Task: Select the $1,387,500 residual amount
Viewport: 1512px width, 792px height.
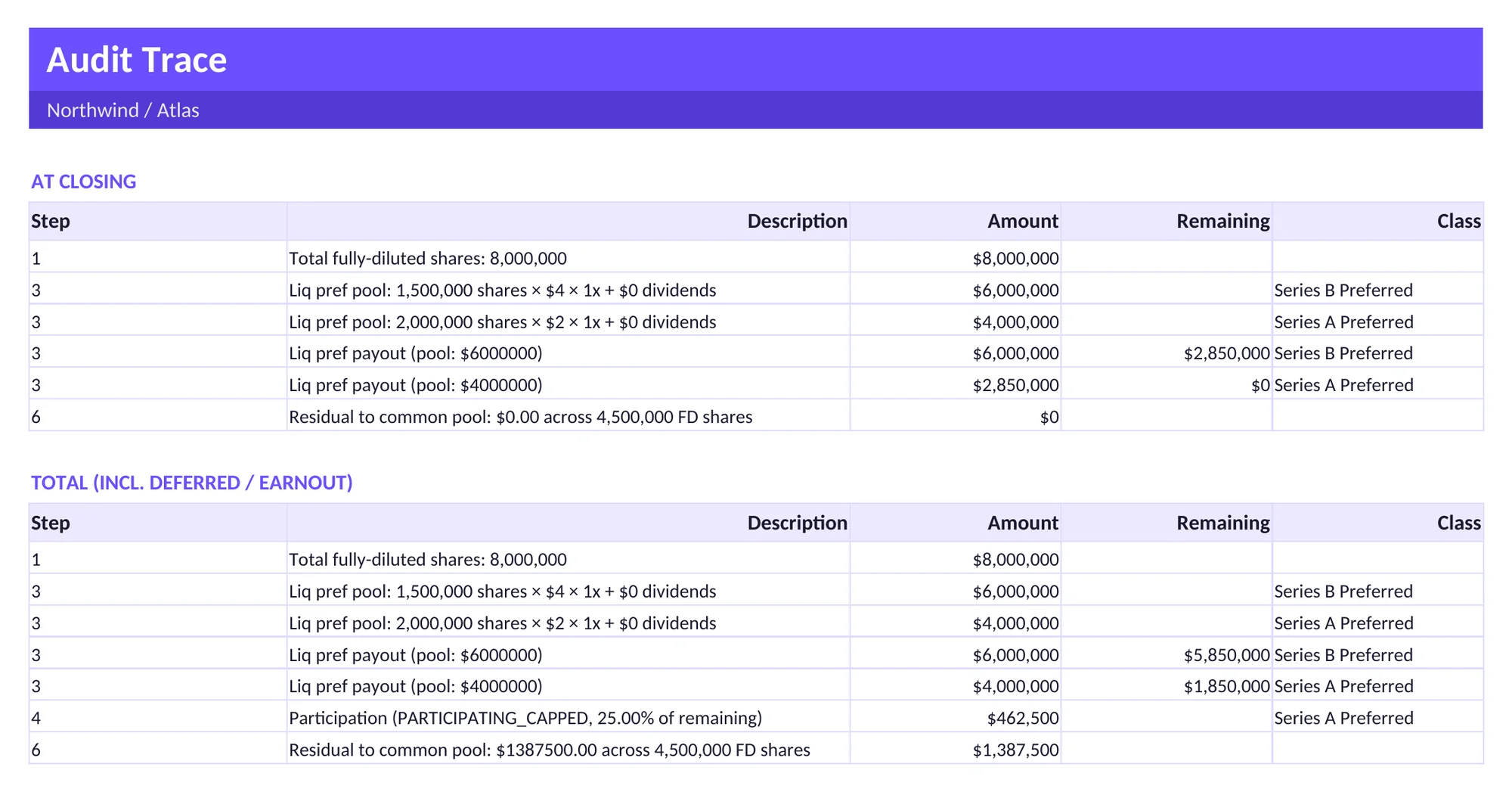Action: click(1015, 750)
